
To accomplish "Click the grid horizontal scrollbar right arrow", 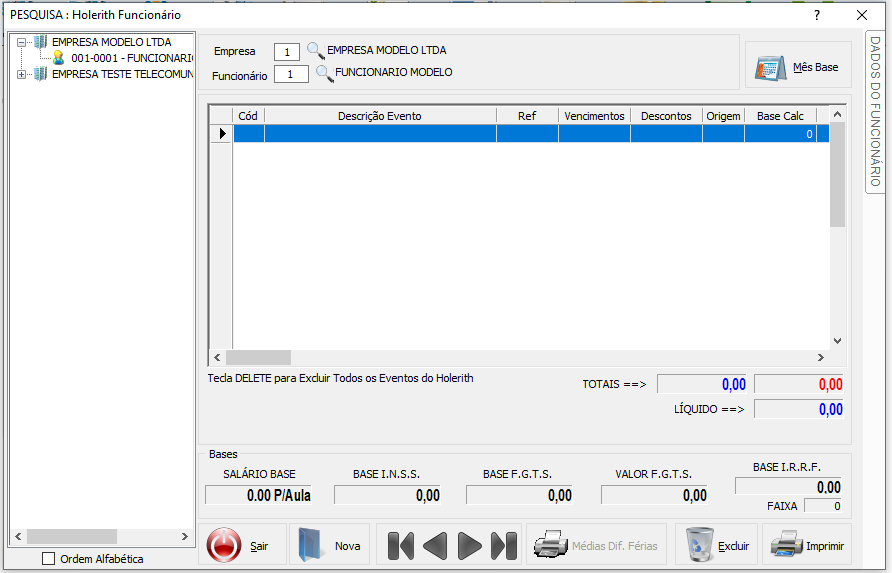I will (821, 357).
